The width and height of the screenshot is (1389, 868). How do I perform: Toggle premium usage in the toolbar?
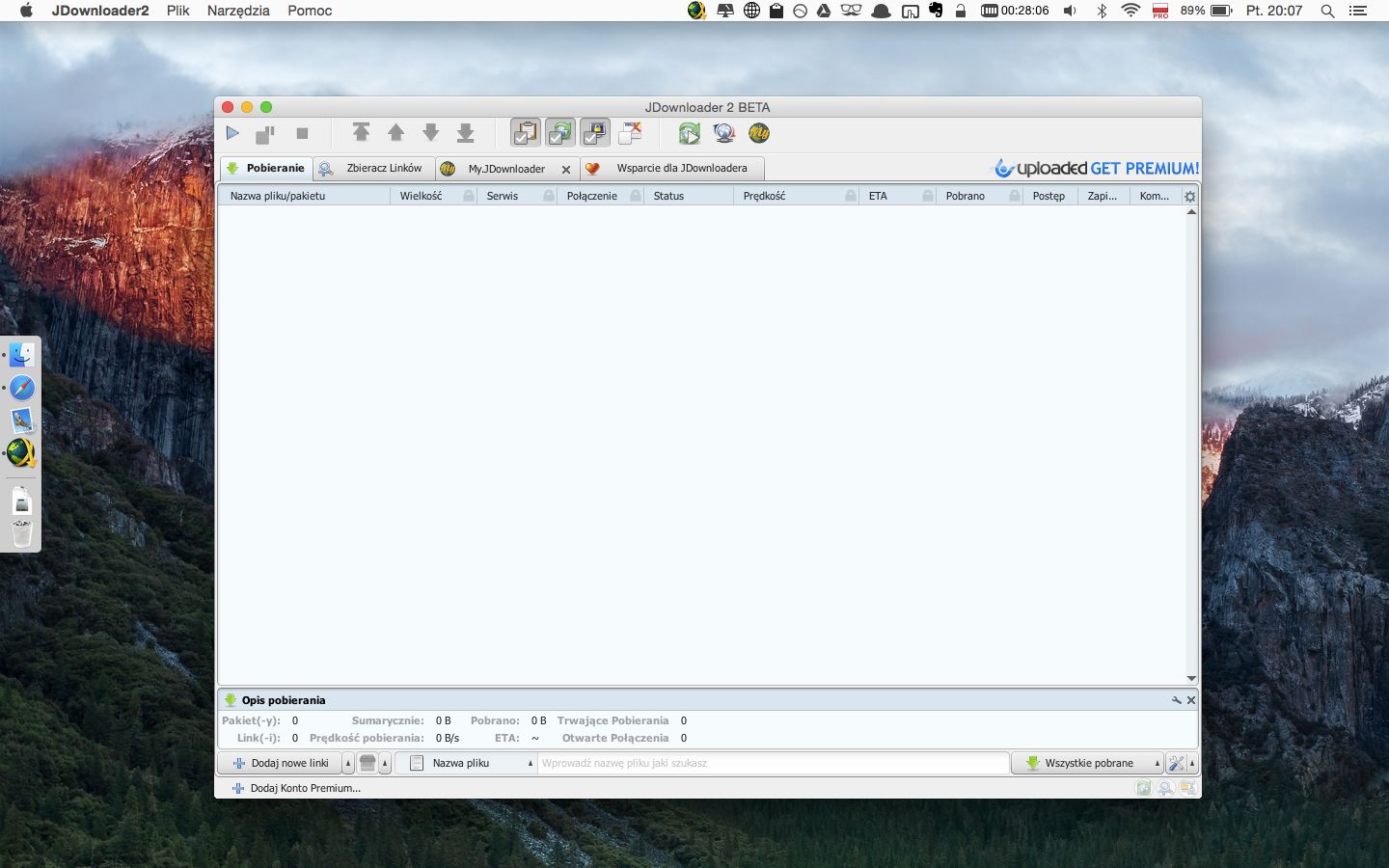click(x=595, y=133)
